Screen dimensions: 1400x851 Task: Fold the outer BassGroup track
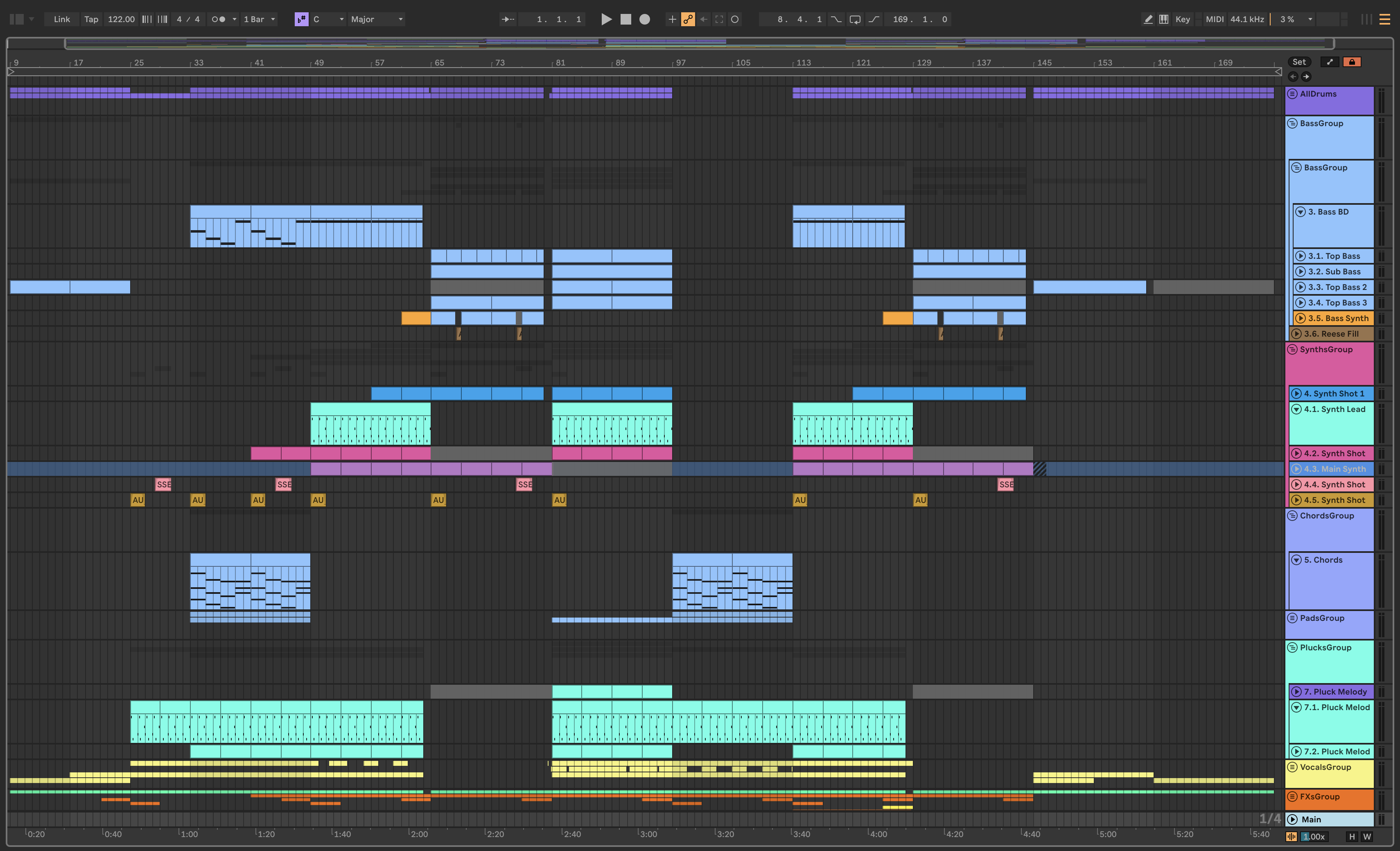[x=1292, y=123]
